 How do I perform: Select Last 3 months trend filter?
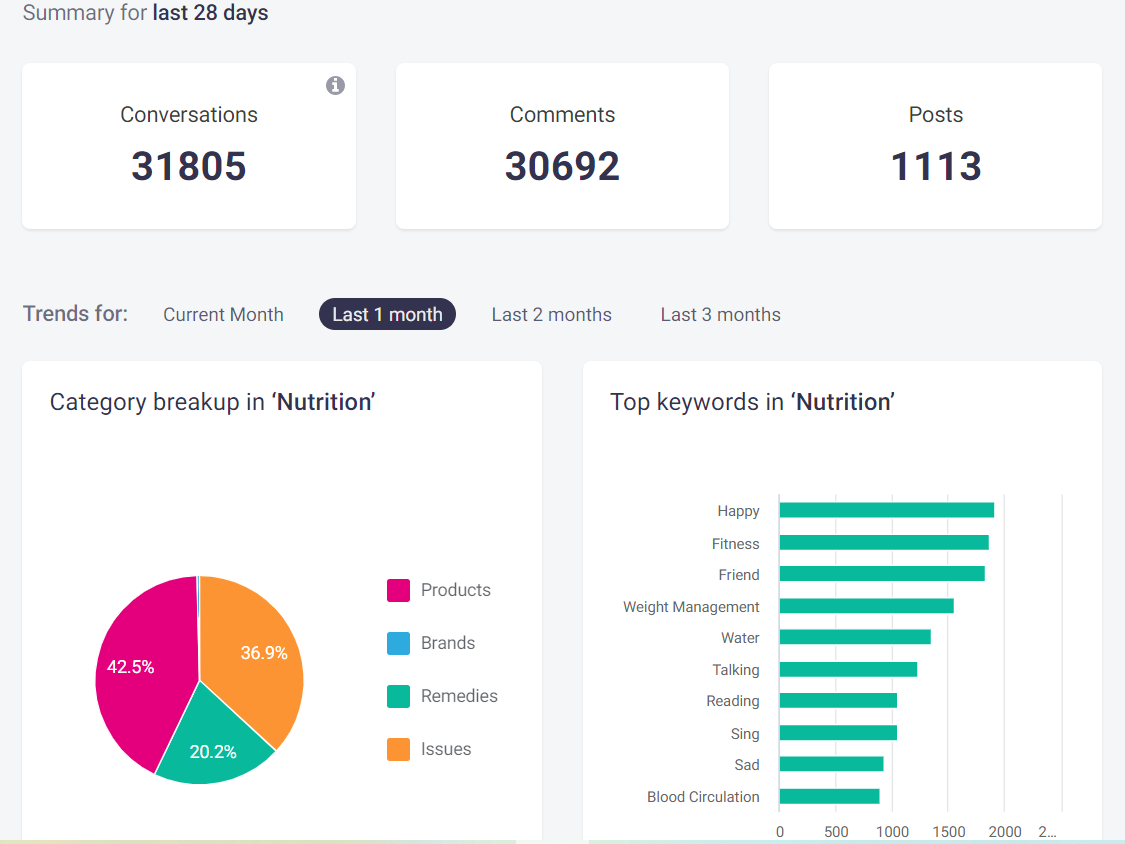[720, 314]
